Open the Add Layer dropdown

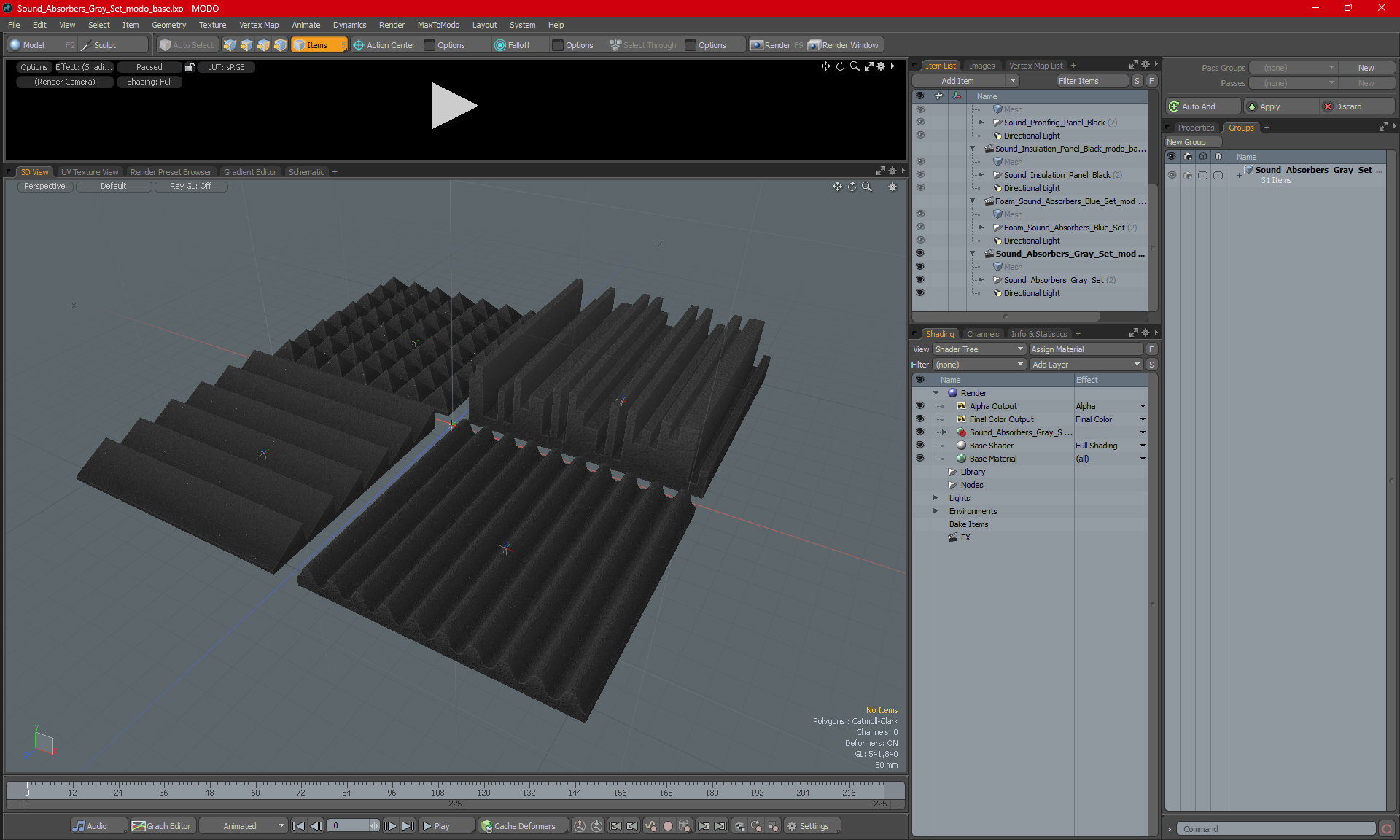1086,365
